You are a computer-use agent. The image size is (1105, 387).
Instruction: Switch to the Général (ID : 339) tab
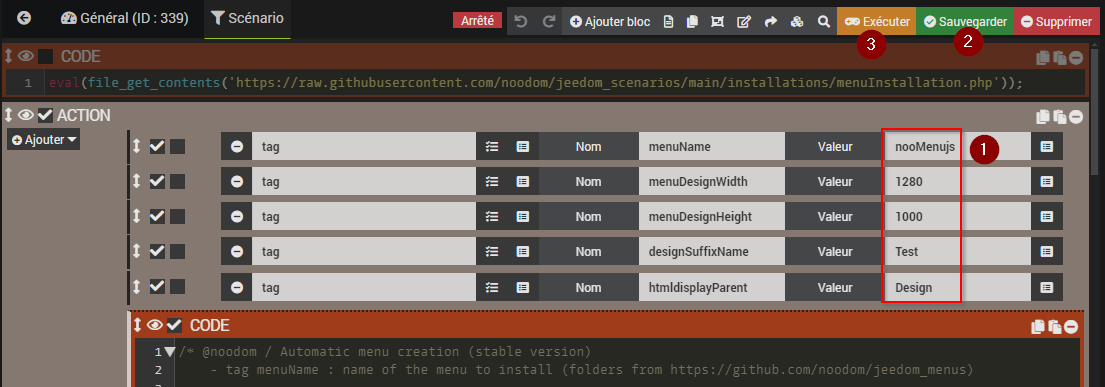point(125,19)
